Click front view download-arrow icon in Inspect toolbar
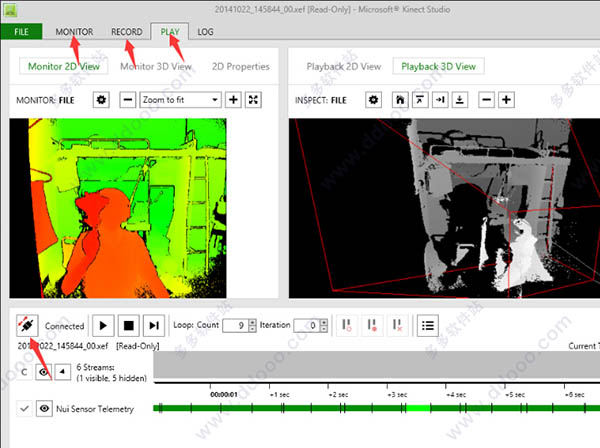The height and width of the screenshot is (448, 600). [460, 100]
